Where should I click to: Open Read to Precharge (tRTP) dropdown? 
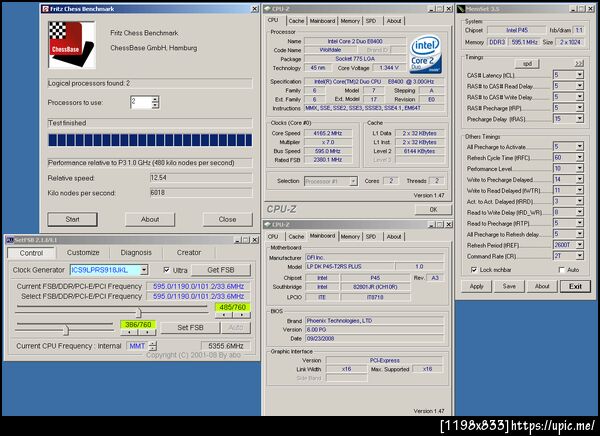[580, 223]
